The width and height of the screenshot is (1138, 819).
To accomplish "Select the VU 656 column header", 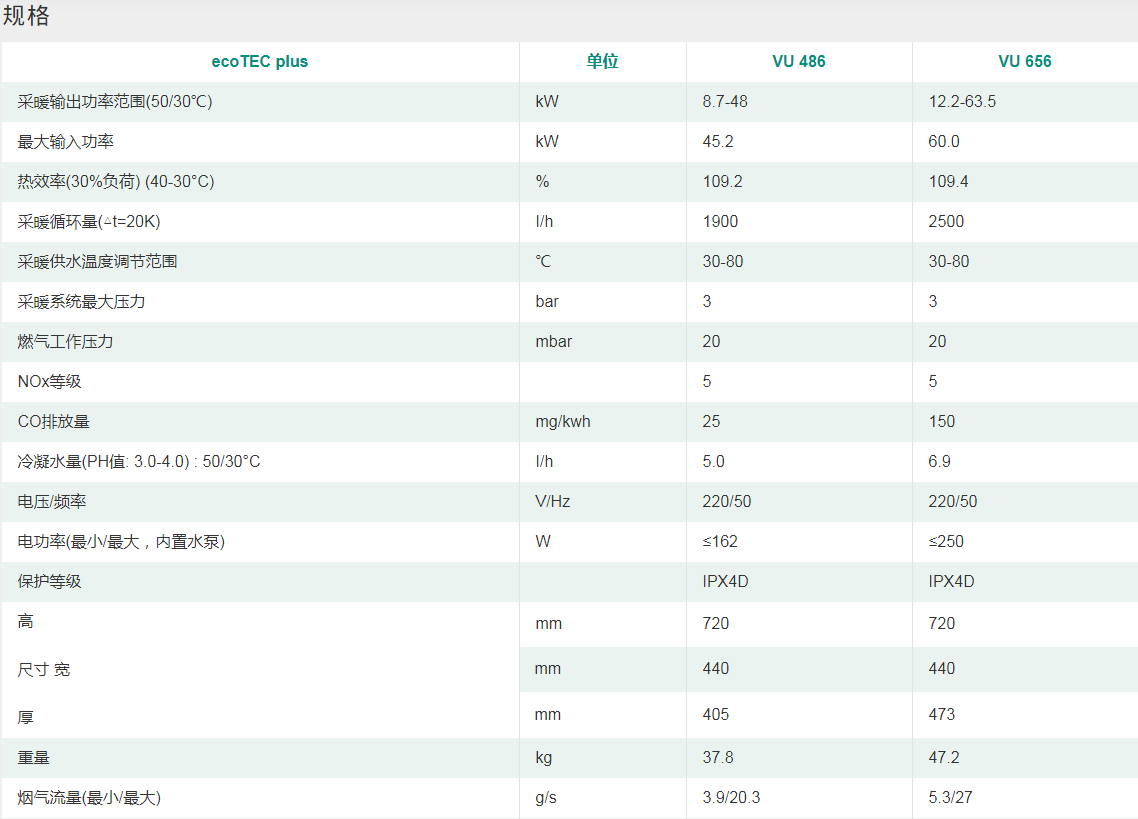I will click(1025, 62).
